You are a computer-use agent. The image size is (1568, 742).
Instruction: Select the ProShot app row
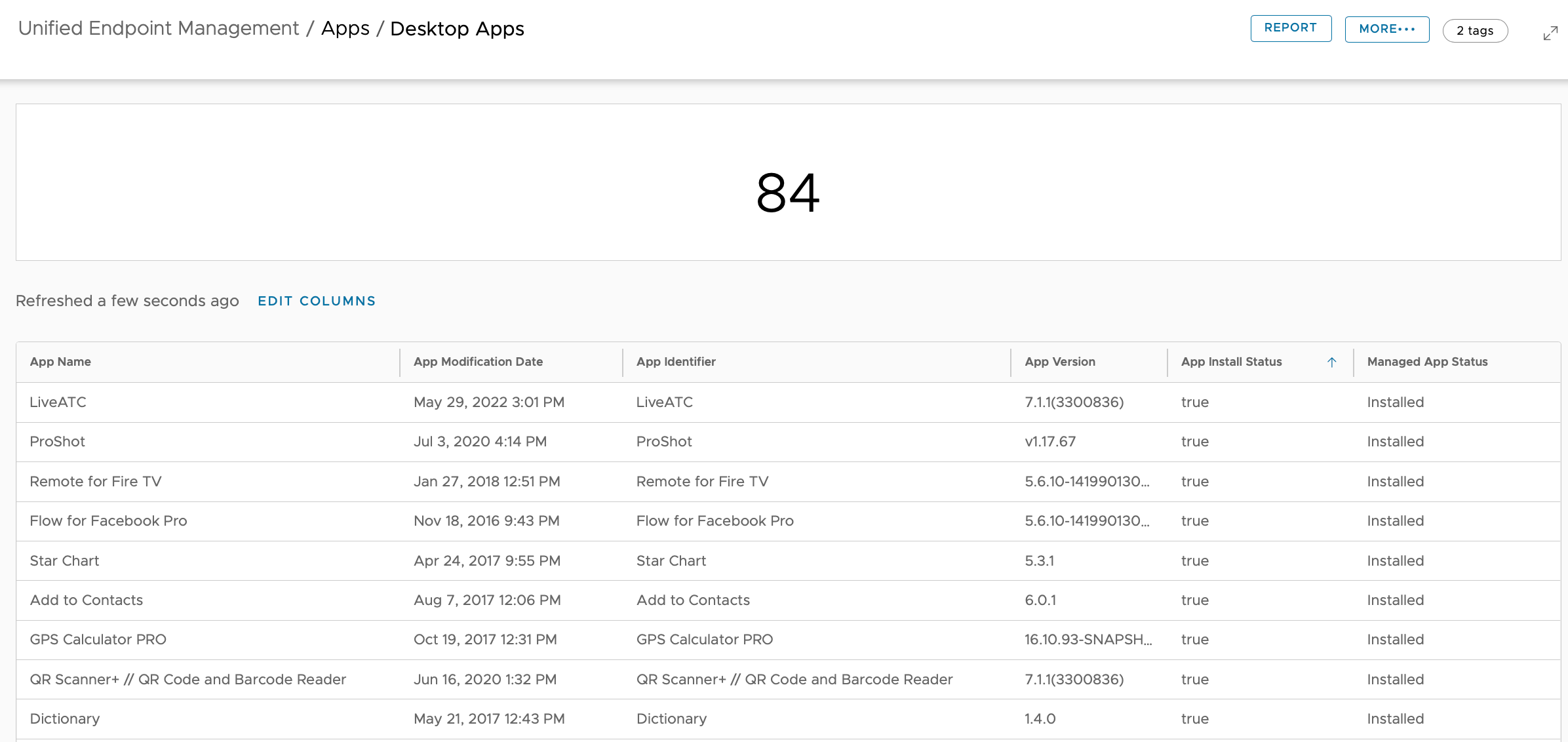pyautogui.click(x=57, y=442)
